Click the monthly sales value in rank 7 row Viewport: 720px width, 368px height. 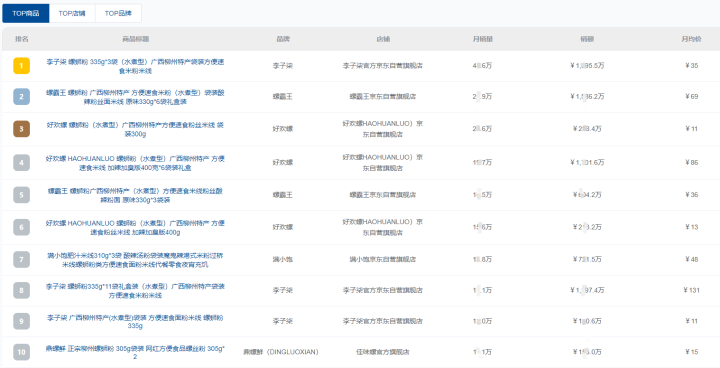click(483, 259)
